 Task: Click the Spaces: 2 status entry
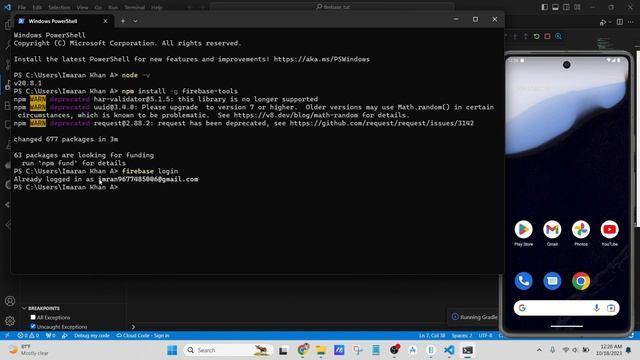[x=462, y=336]
